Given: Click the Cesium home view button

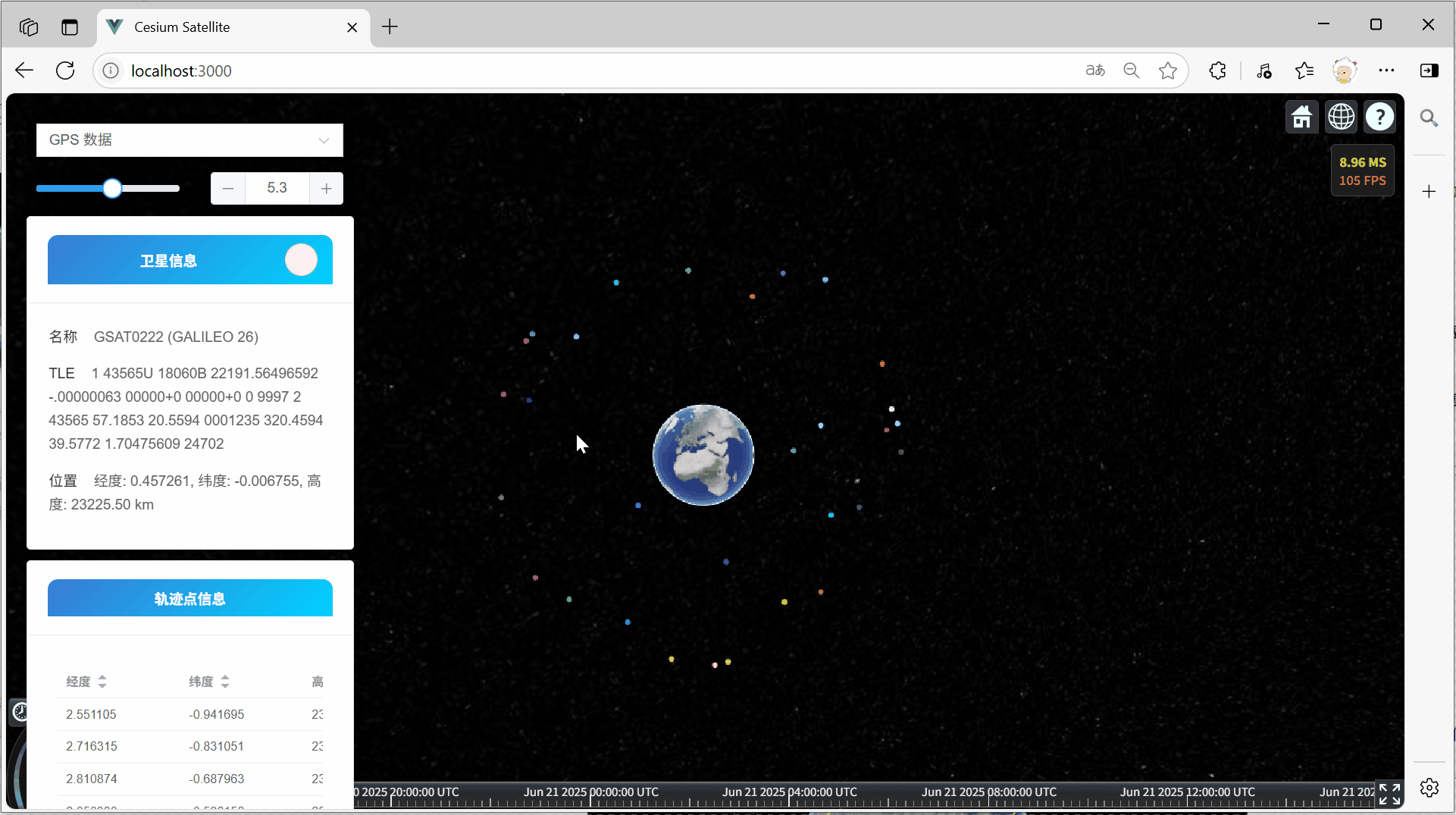Looking at the screenshot, I should tap(1302, 117).
